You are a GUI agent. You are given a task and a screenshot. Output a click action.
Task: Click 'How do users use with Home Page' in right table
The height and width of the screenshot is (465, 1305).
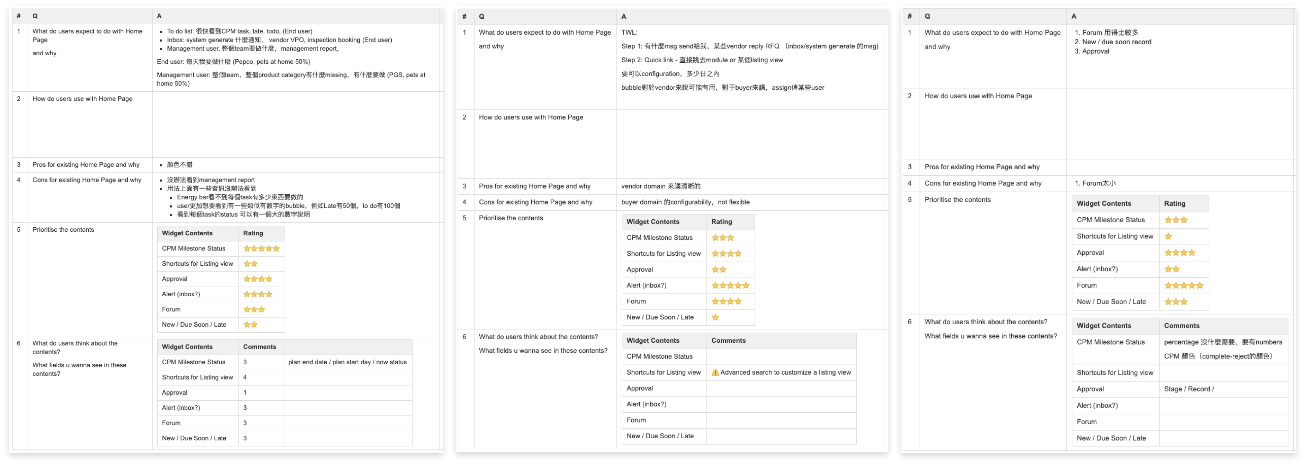click(x=978, y=95)
